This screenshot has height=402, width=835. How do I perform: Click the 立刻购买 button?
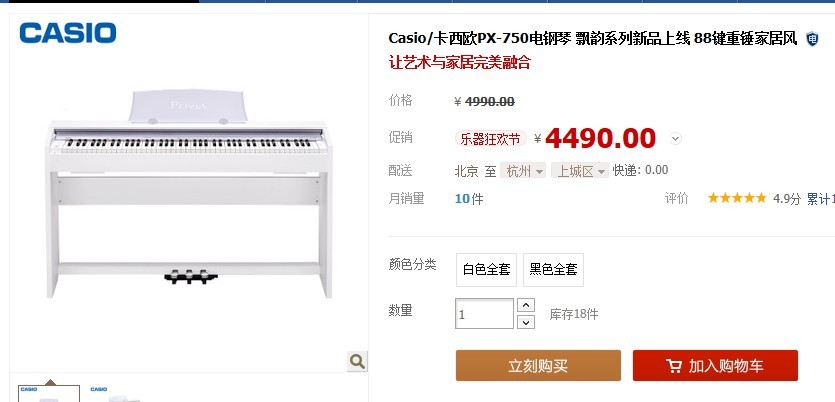tap(538, 365)
